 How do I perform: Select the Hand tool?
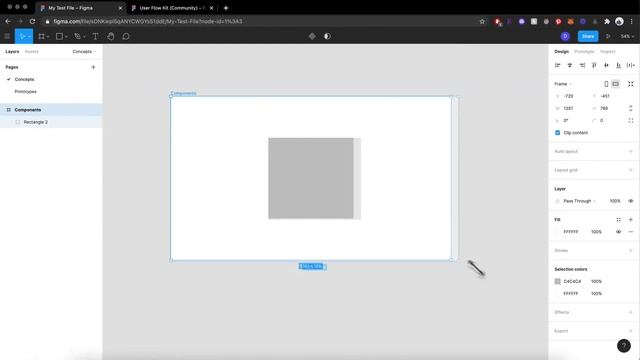[x=111, y=36]
